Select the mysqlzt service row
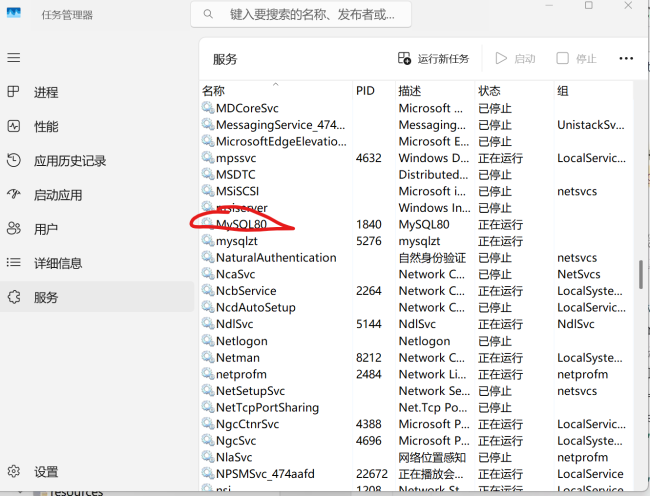The width and height of the screenshot is (650, 496). click(x=416, y=241)
